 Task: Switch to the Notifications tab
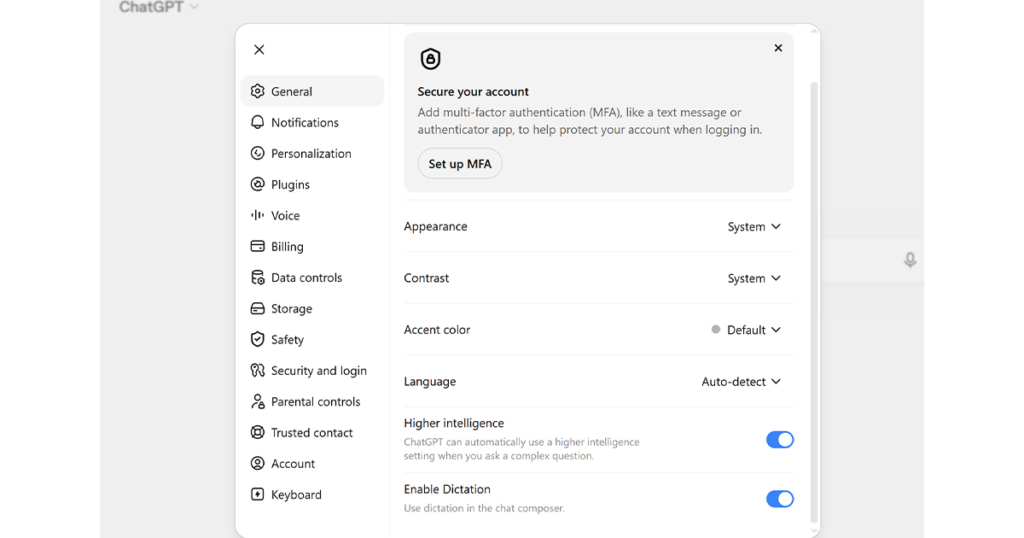click(312, 122)
